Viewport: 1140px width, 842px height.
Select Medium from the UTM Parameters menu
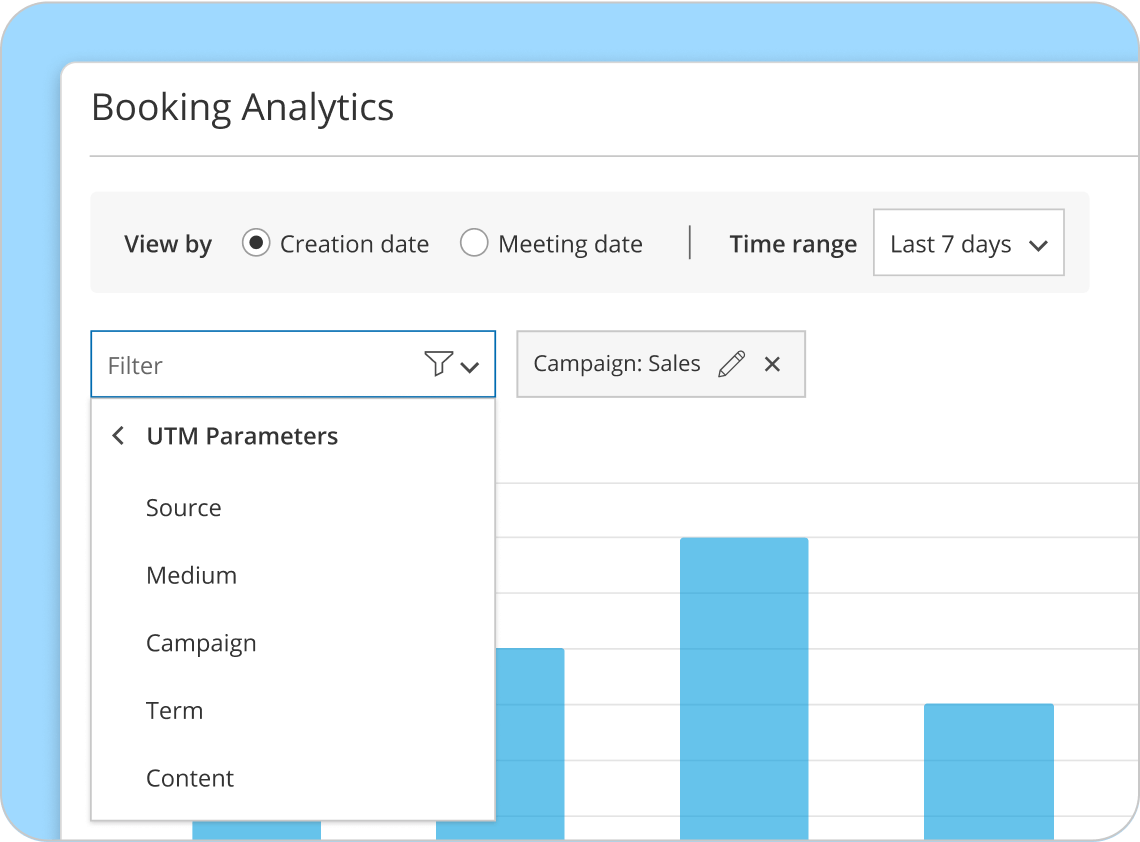[191, 575]
